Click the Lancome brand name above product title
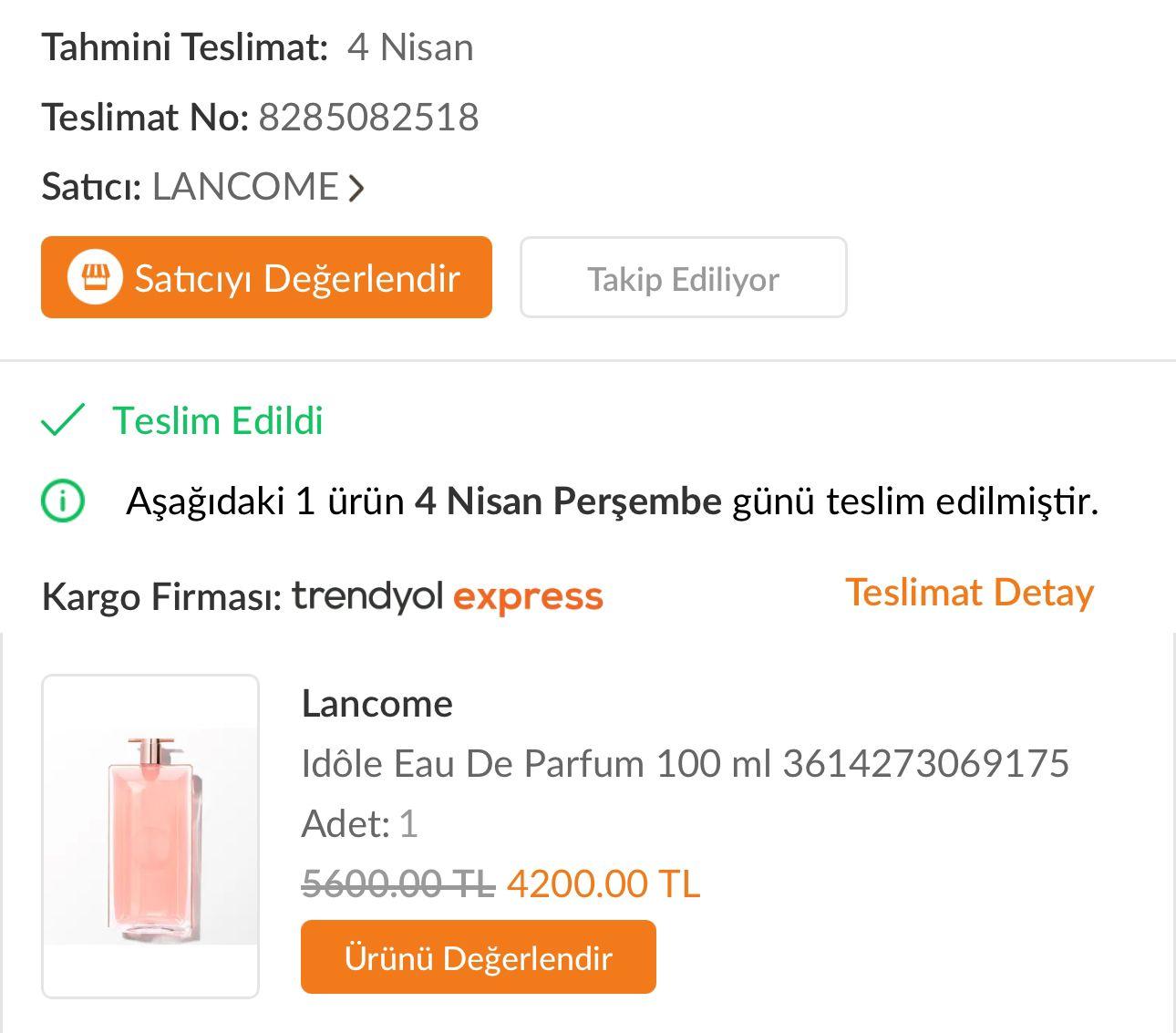1176x1033 pixels. (377, 703)
